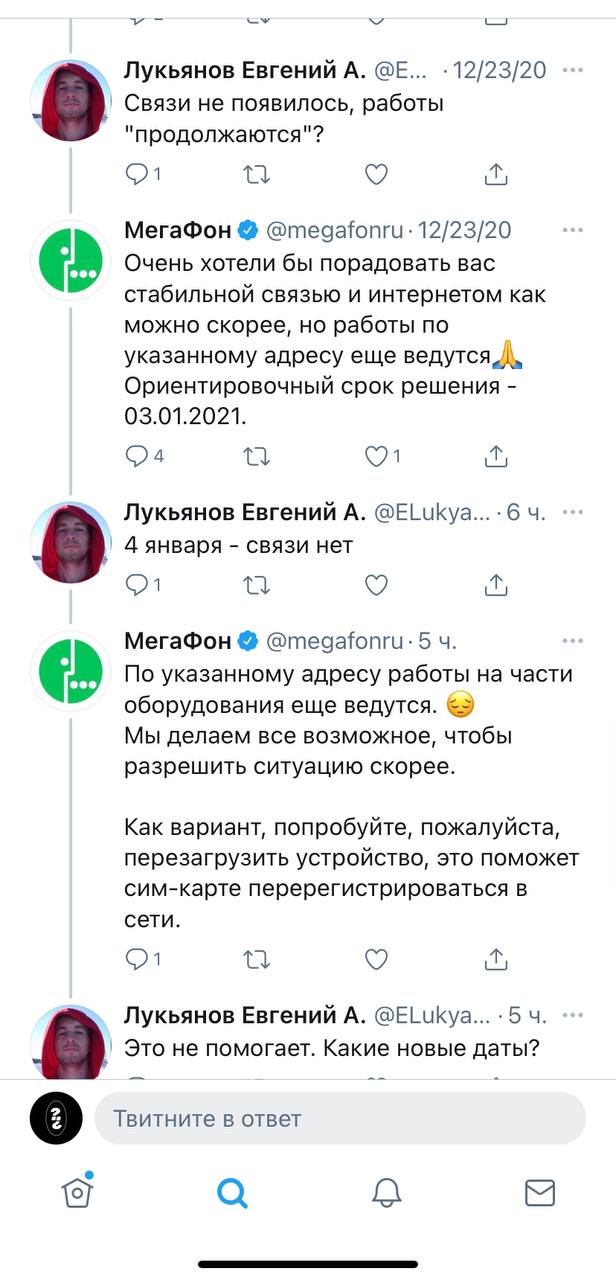The width and height of the screenshot is (616, 1280).
Task: Go to the Home tab
Action: pos(77,1191)
